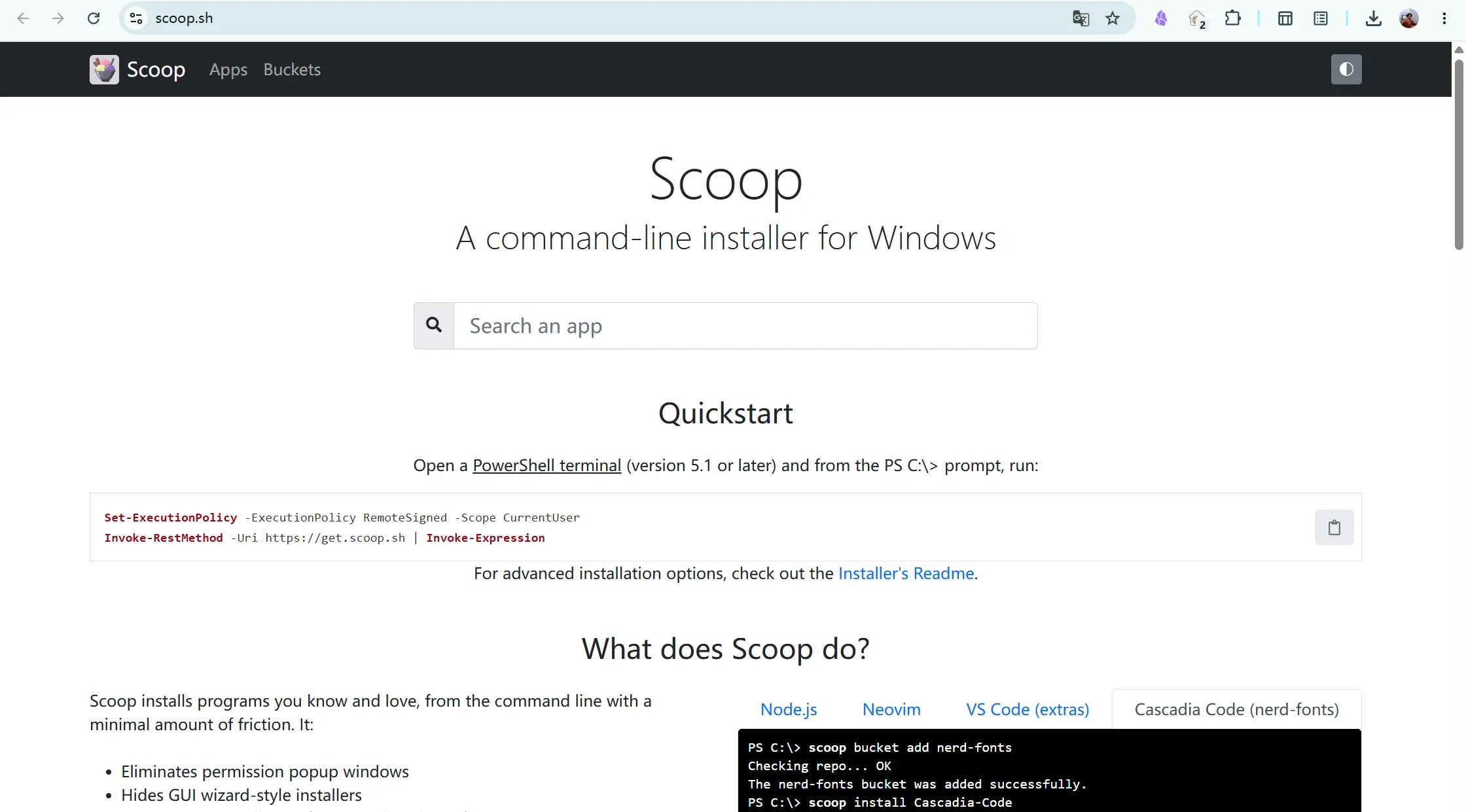This screenshot has height=812, width=1466.
Task: Switch to the VS Code (extras) tab
Action: point(1028,709)
